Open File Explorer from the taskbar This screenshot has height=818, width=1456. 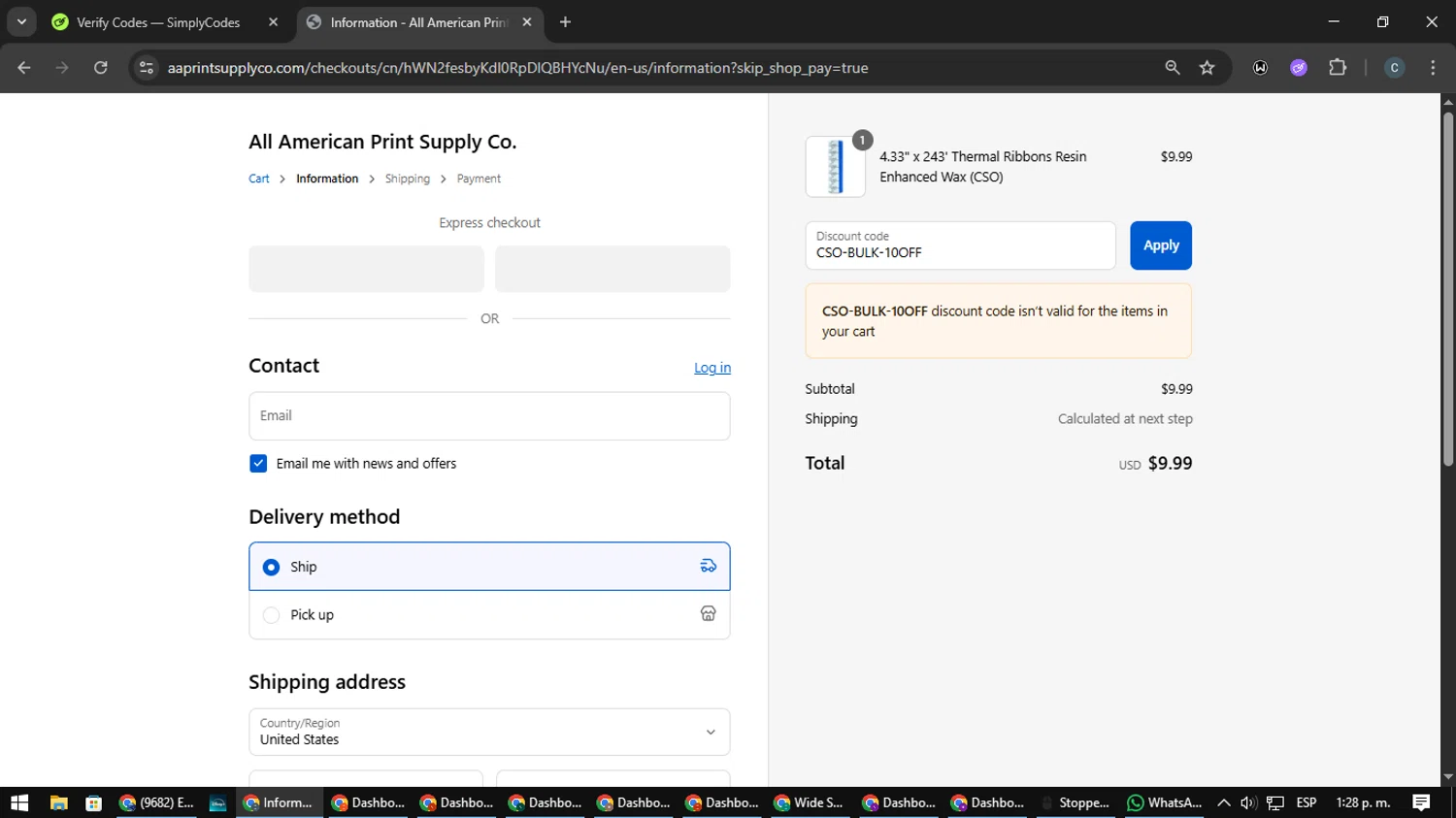coord(59,802)
